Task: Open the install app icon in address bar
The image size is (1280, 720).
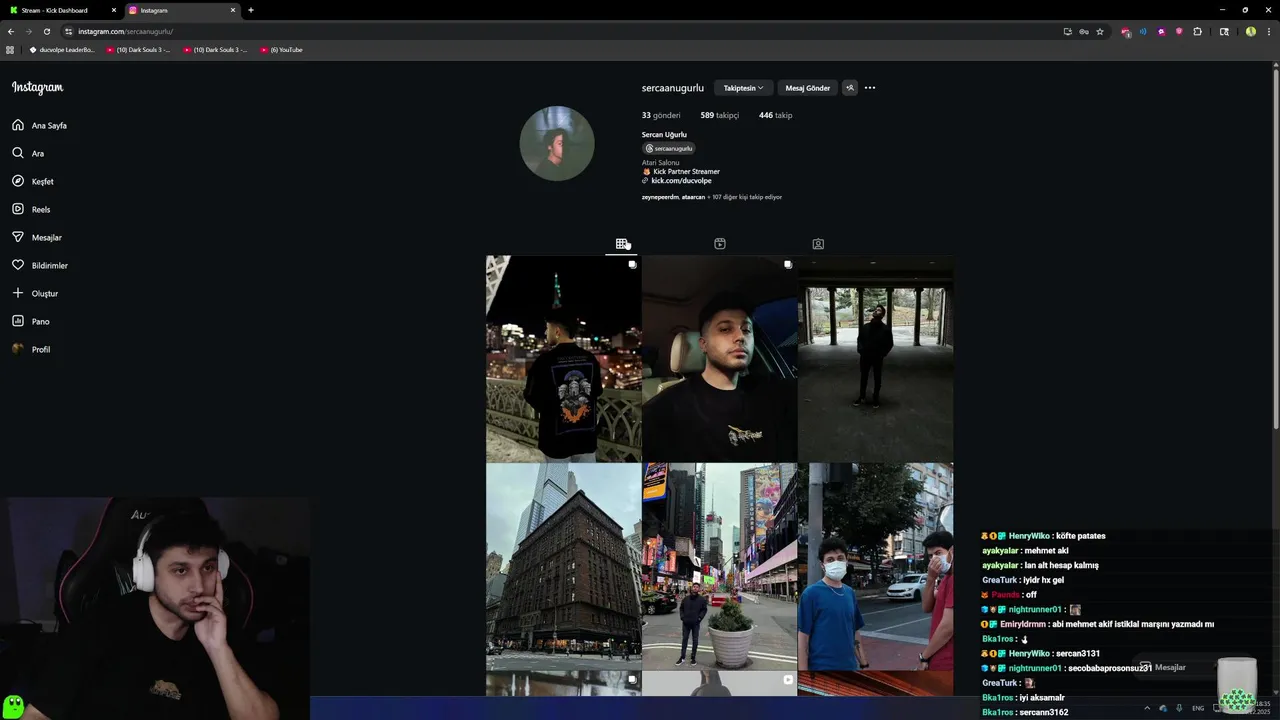Action: [x=1068, y=31]
